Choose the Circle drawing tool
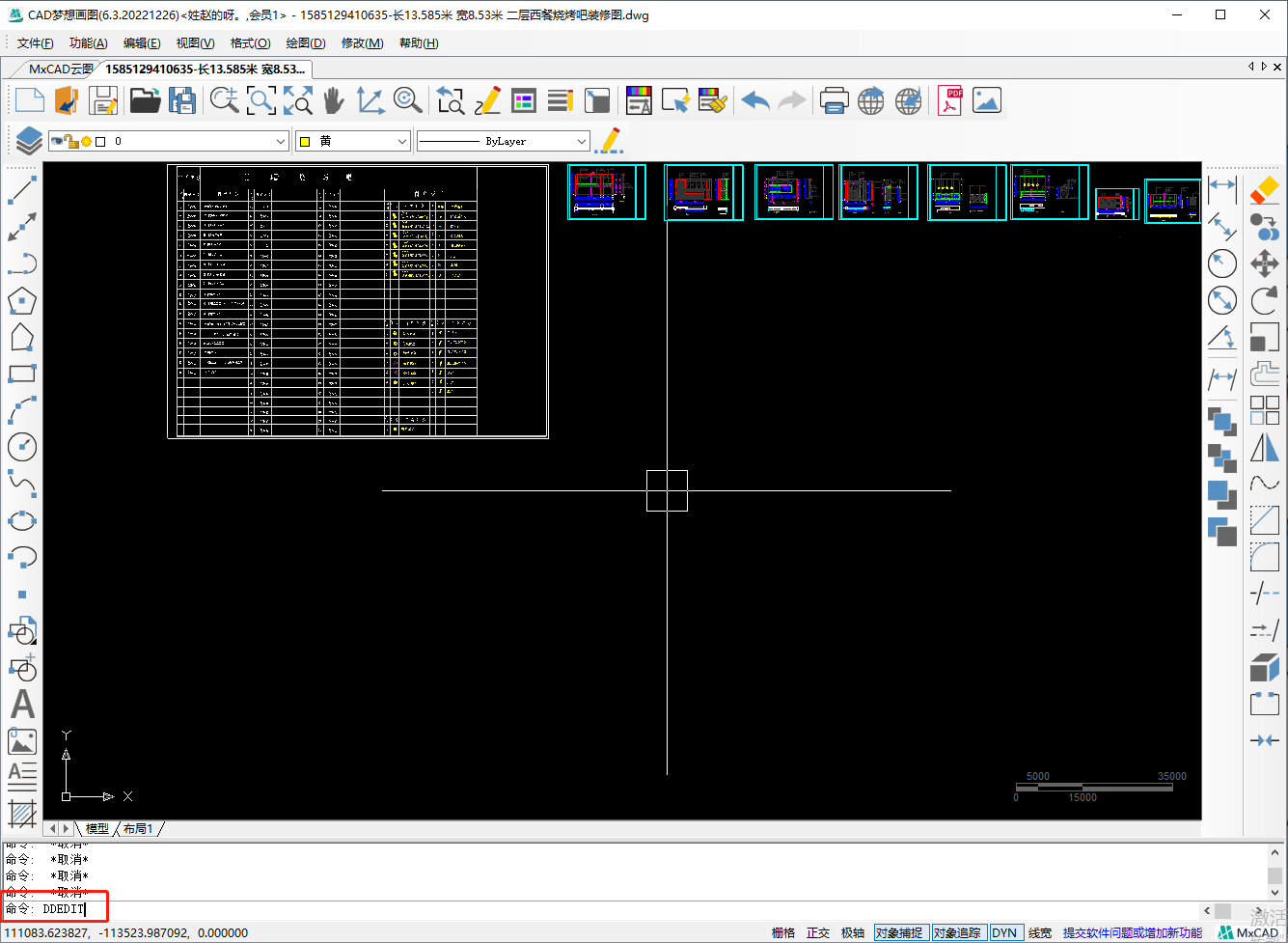Image resolution: width=1288 pixels, height=943 pixels. [22, 447]
